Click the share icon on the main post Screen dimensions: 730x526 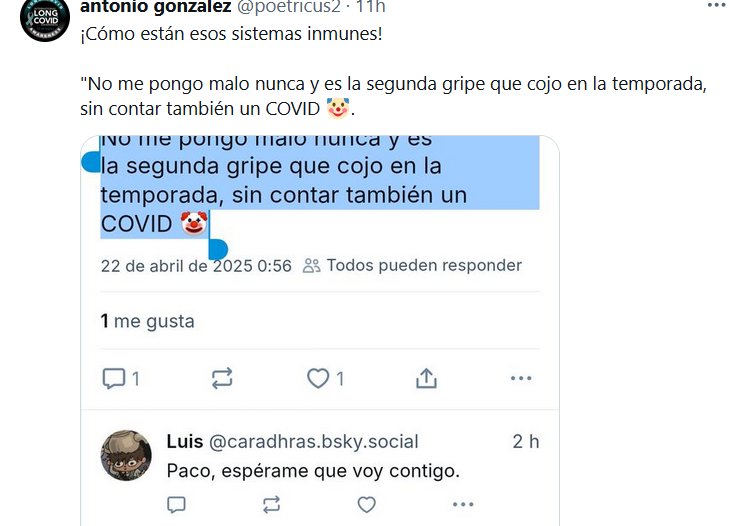(426, 378)
